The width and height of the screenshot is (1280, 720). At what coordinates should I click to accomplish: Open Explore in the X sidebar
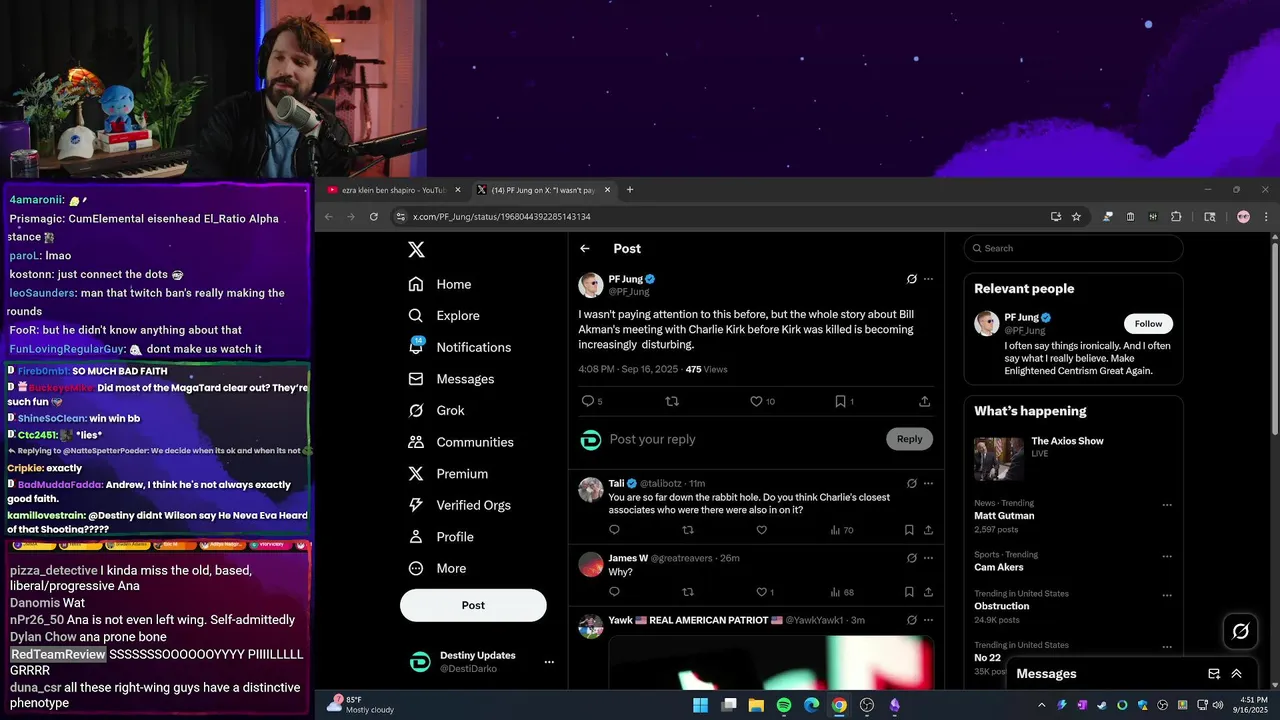point(444,315)
